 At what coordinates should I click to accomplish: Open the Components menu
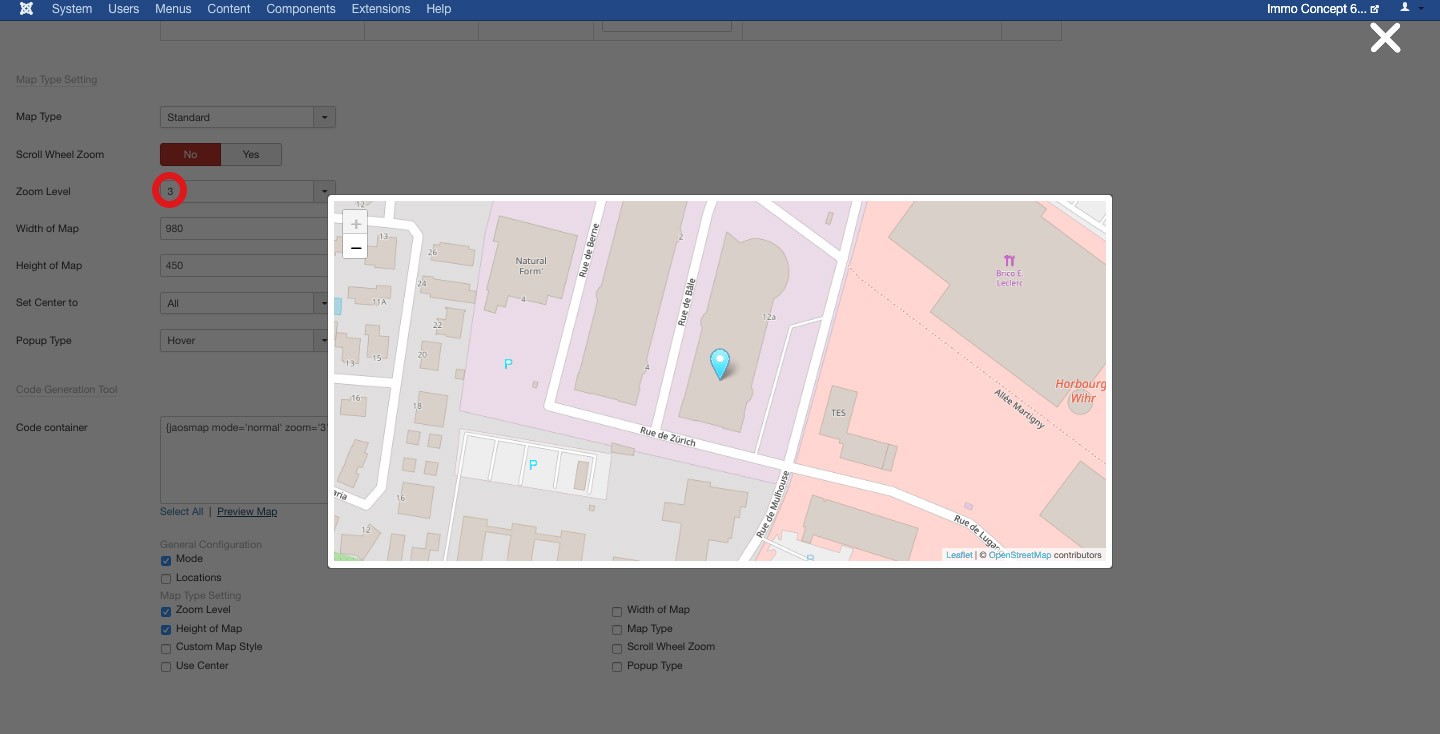pyautogui.click(x=301, y=9)
